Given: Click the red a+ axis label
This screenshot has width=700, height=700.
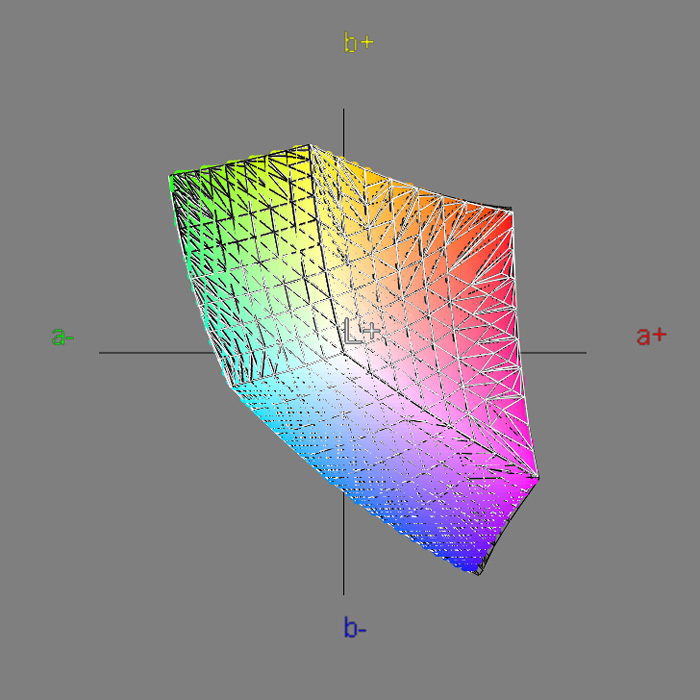Looking at the screenshot, I should pos(651,336).
